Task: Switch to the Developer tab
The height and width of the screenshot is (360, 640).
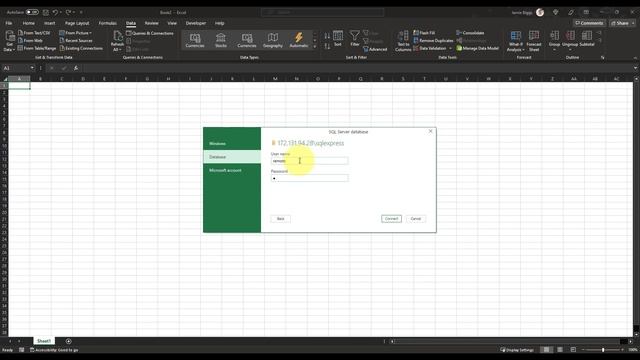Action: (x=196, y=23)
